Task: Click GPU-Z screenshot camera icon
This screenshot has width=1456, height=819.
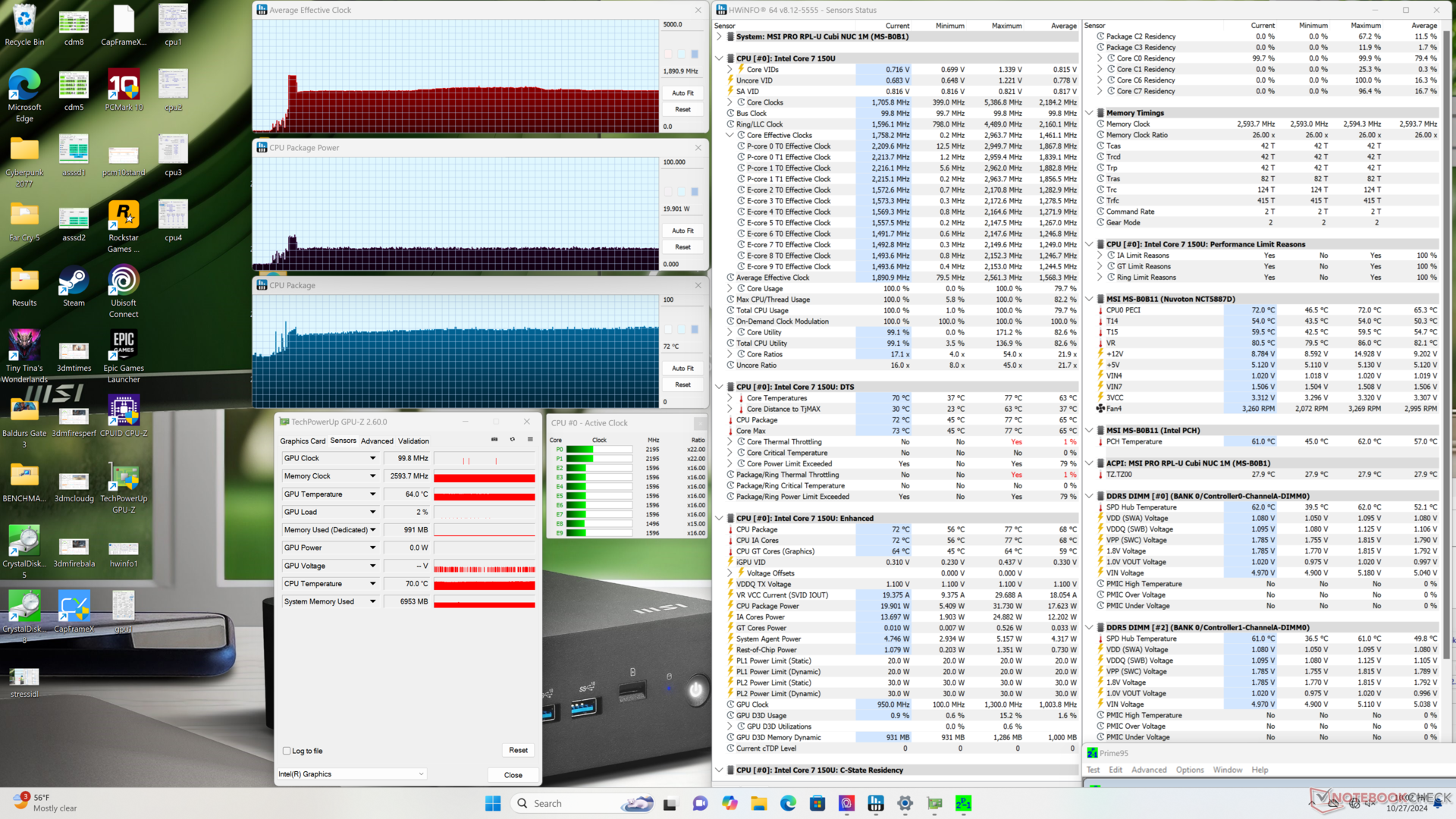Action: [494, 440]
